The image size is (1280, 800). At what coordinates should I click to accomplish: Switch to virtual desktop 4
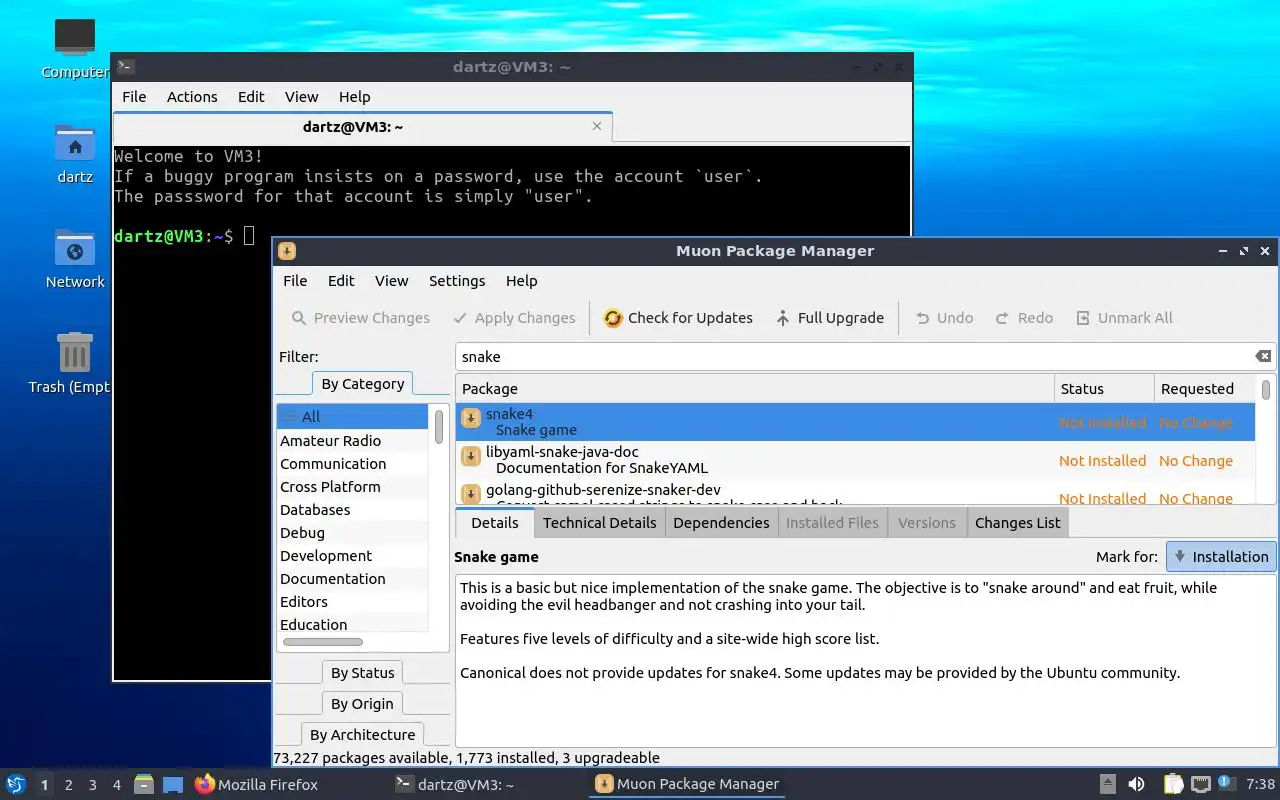pos(116,785)
